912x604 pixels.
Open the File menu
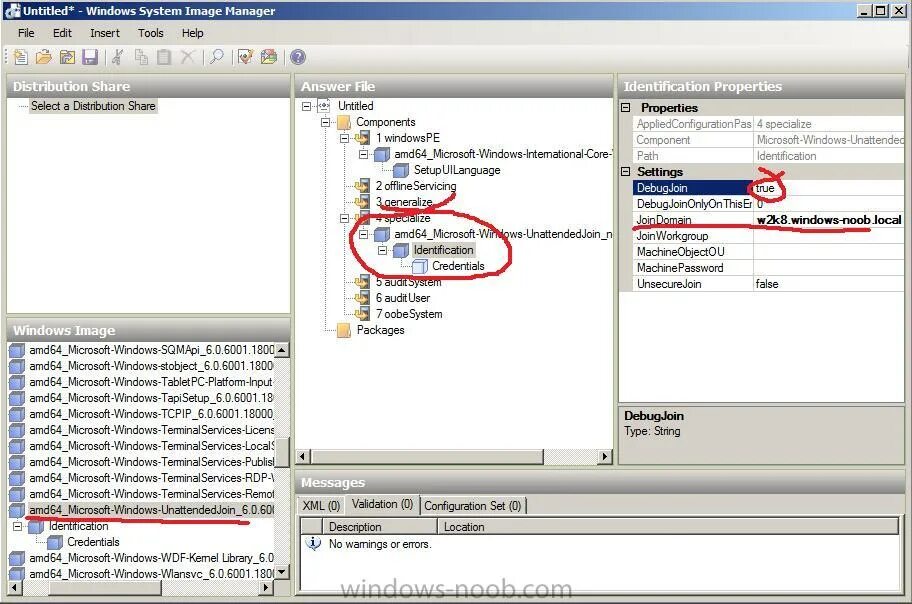pyautogui.click(x=26, y=33)
